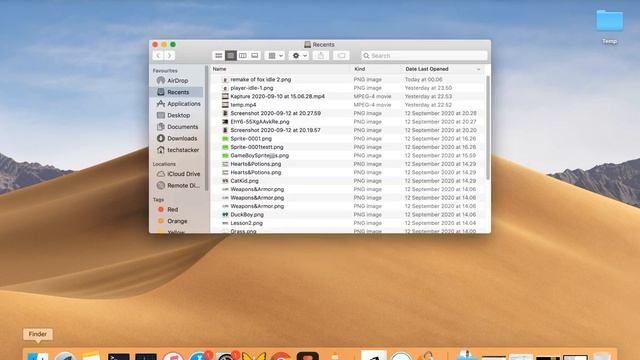
Task: Sort by the Date Last Opened header
Action: point(427,69)
